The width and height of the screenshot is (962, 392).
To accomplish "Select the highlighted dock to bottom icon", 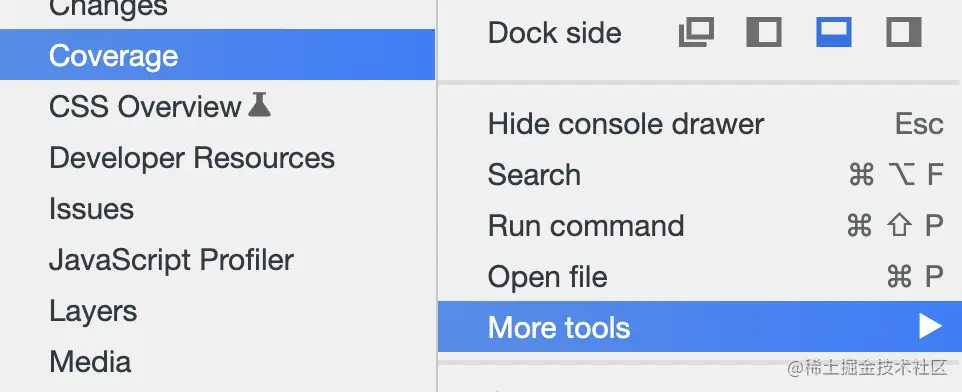I will pyautogui.click(x=834, y=33).
